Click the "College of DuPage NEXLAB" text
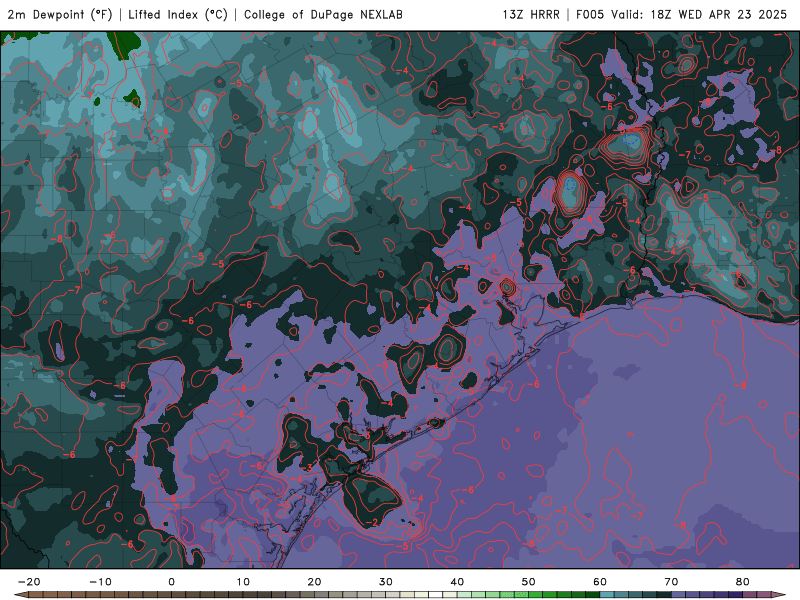The image size is (800, 600). coord(323,14)
